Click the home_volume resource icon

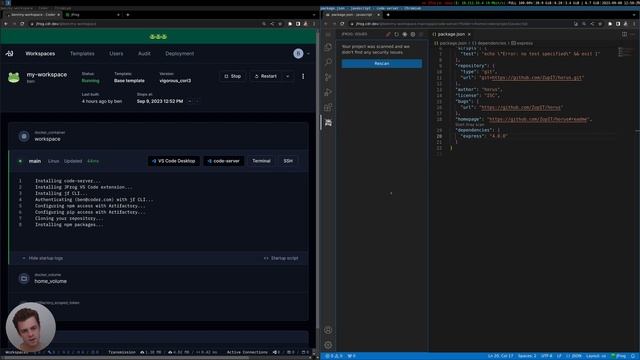tap(24, 279)
